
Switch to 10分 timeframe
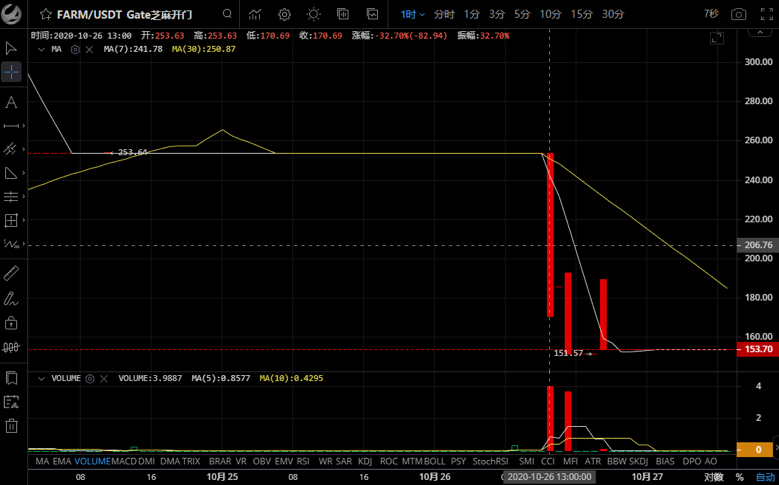550,14
